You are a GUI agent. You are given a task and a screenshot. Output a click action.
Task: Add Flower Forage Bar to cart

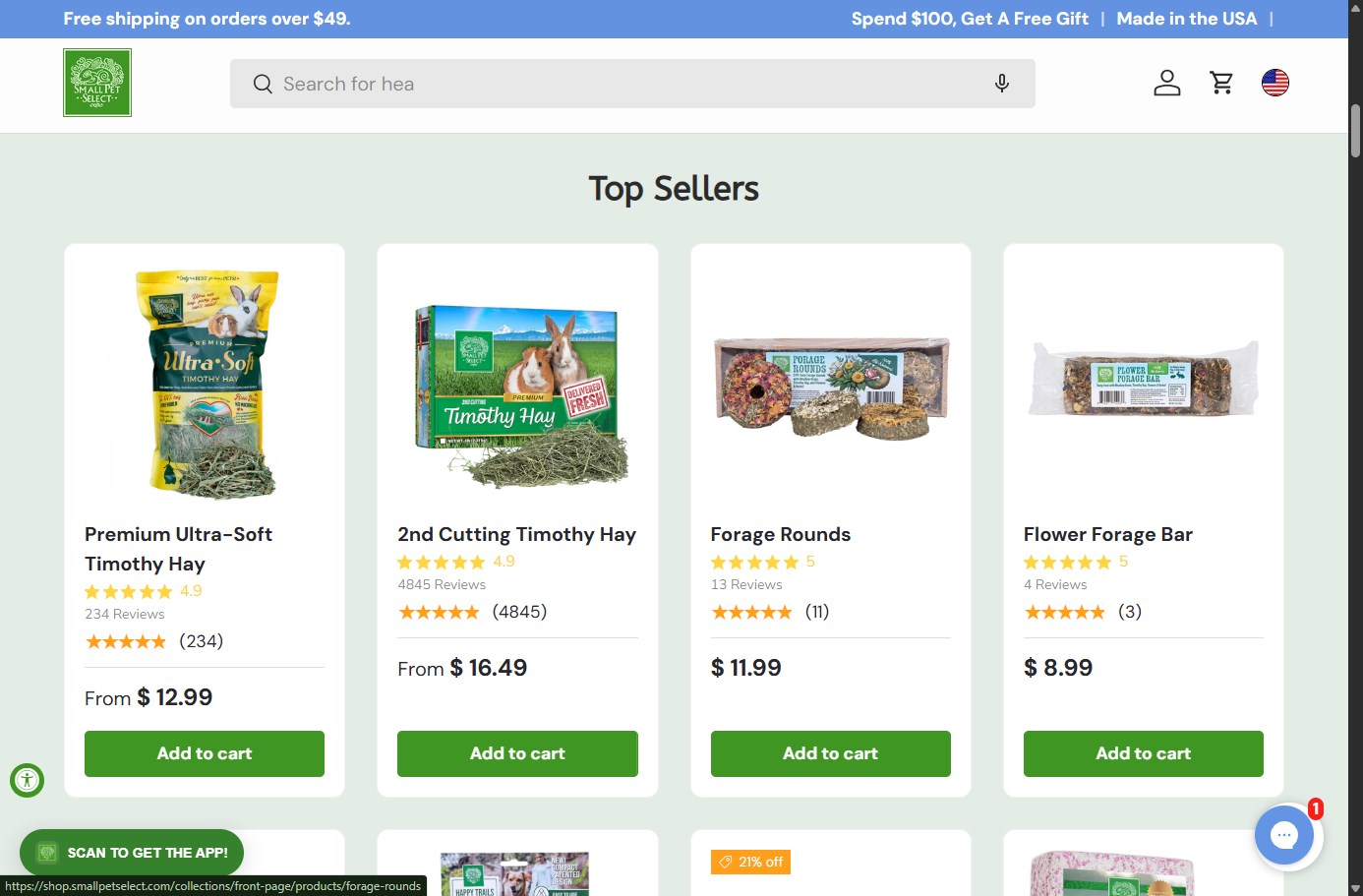1144,753
